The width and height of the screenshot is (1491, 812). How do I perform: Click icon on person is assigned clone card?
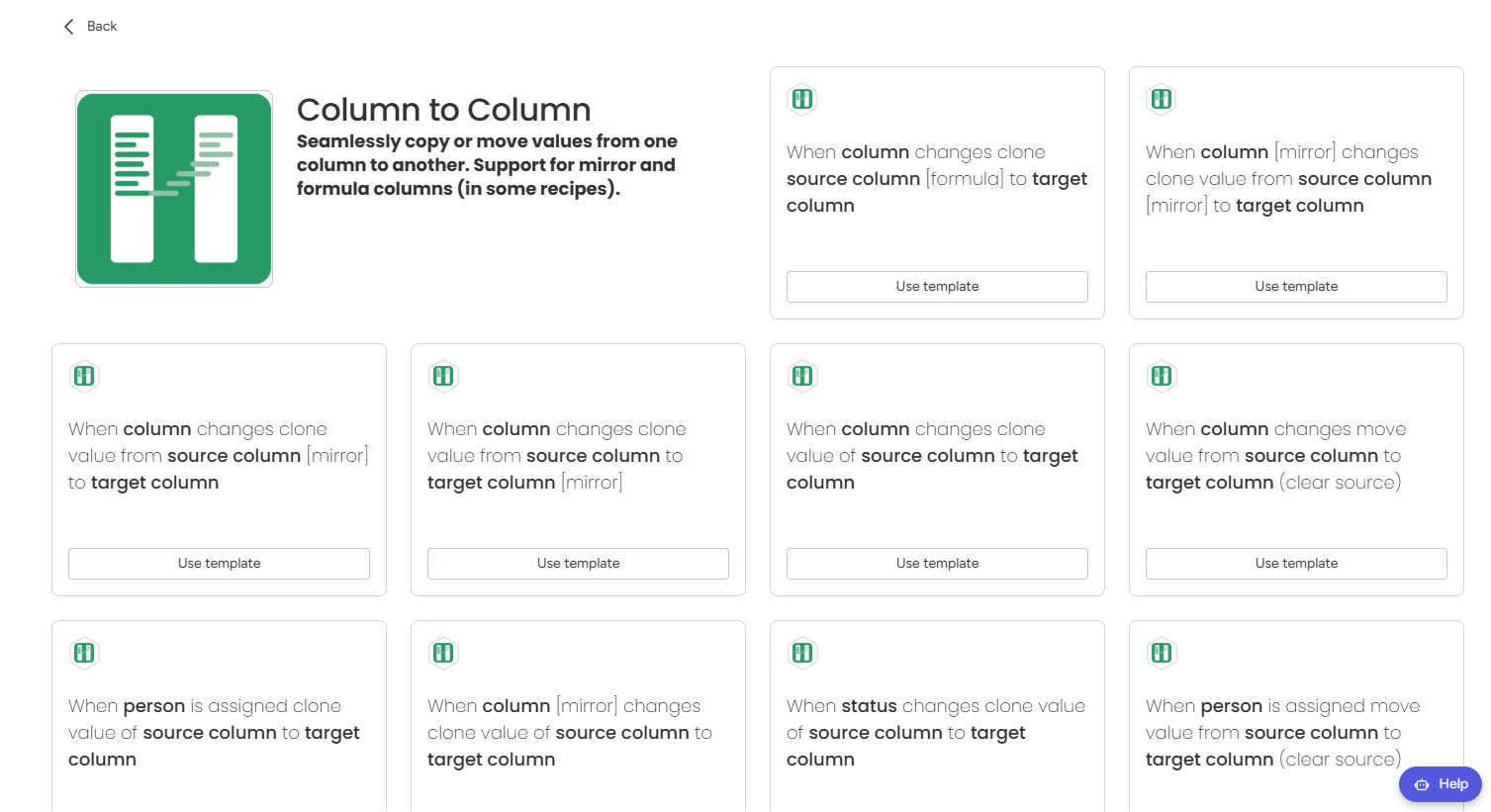coord(84,653)
